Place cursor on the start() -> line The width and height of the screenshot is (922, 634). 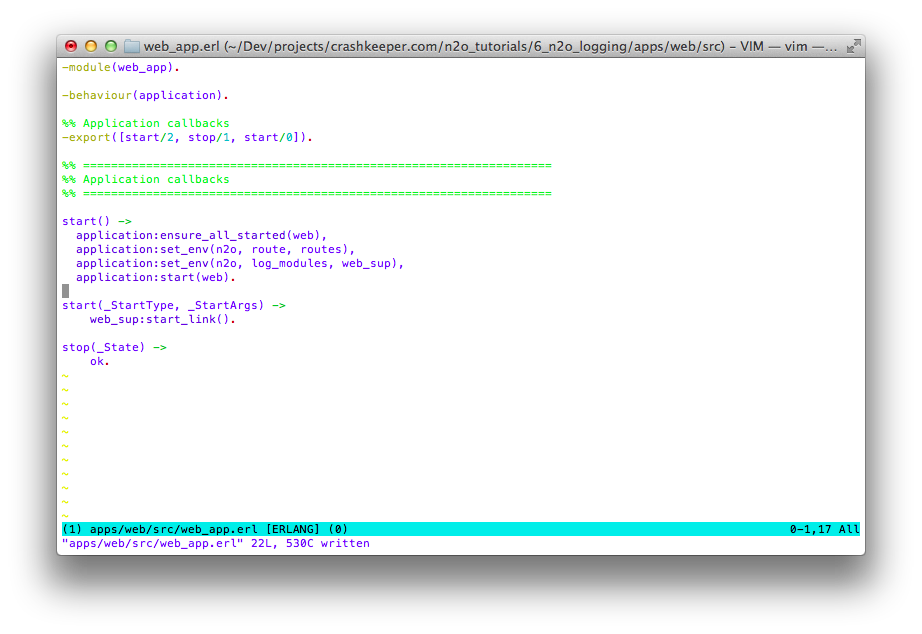click(96, 221)
